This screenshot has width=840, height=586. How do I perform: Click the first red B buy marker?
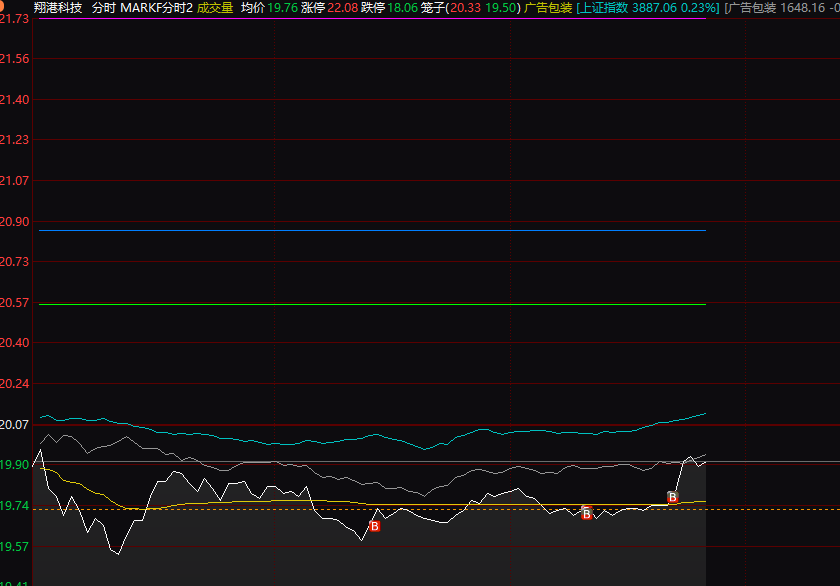coord(375,526)
